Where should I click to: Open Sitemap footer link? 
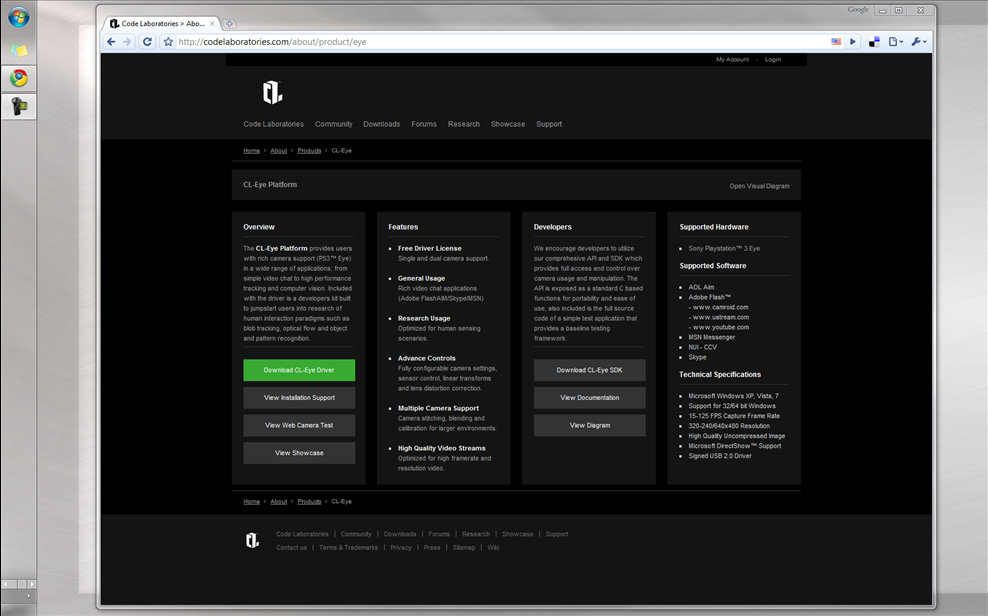click(464, 548)
